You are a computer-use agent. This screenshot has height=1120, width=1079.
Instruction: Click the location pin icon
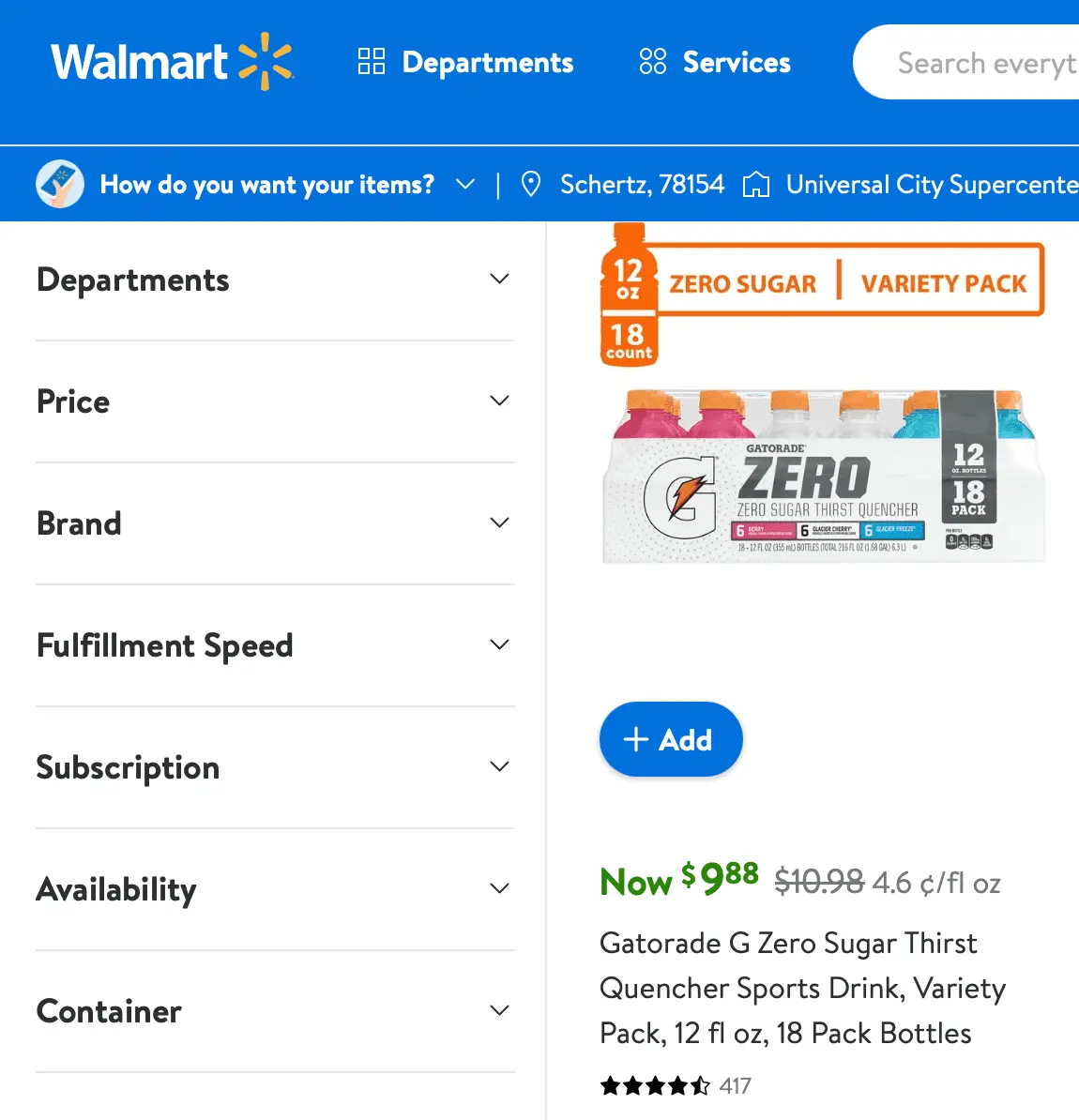(x=530, y=185)
